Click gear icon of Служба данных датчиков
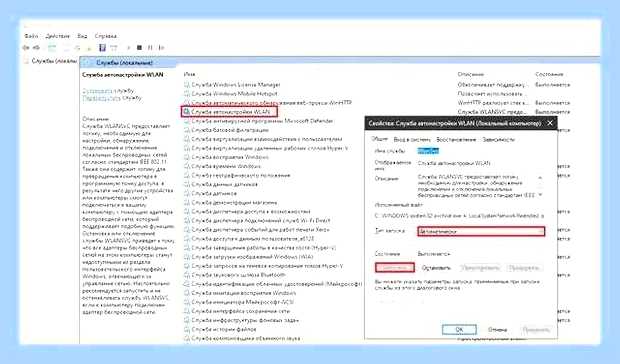 pos(187,185)
